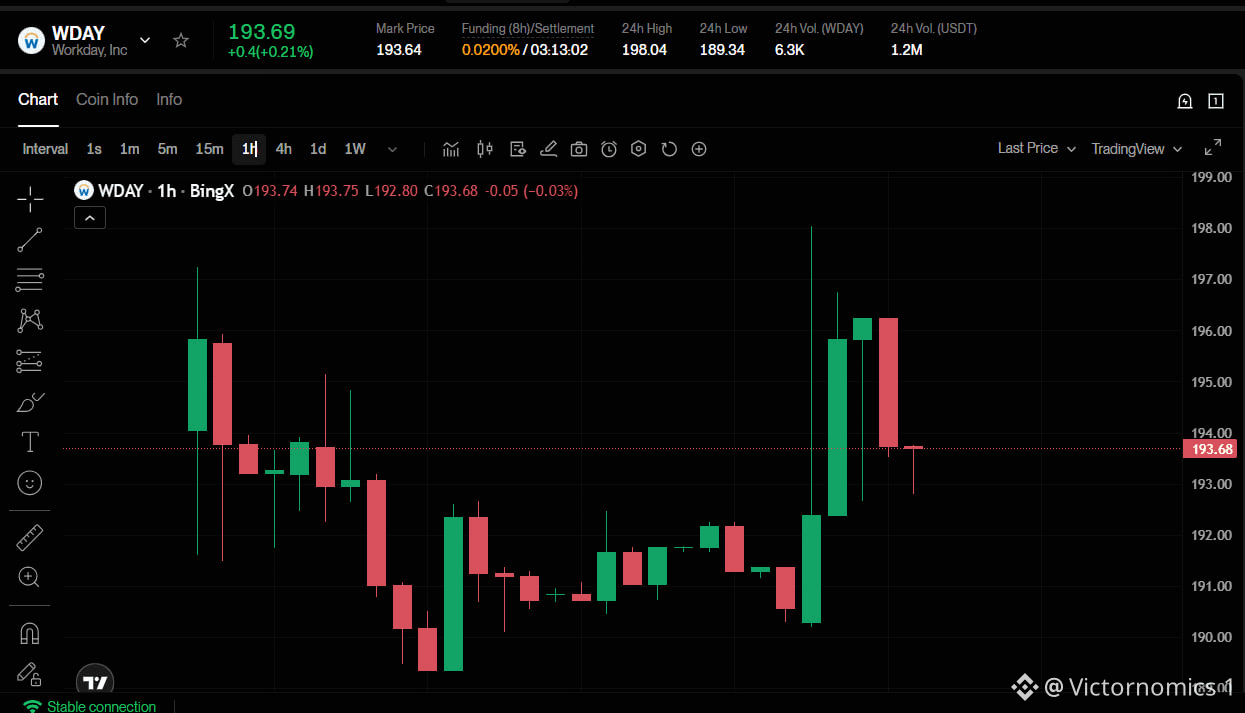Image resolution: width=1245 pixels, height=713 pixels.
Task: Click the TradingView logo on the chart
Action: (x=95, y=682)
